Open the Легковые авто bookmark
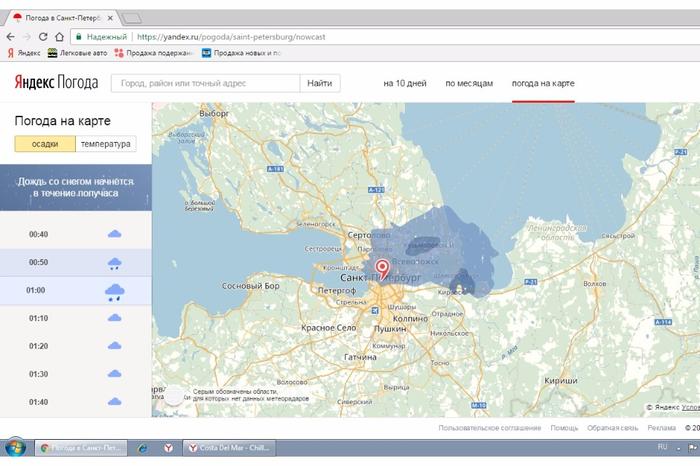This screenshot has width=700, height=466. [x=78, y=53]
